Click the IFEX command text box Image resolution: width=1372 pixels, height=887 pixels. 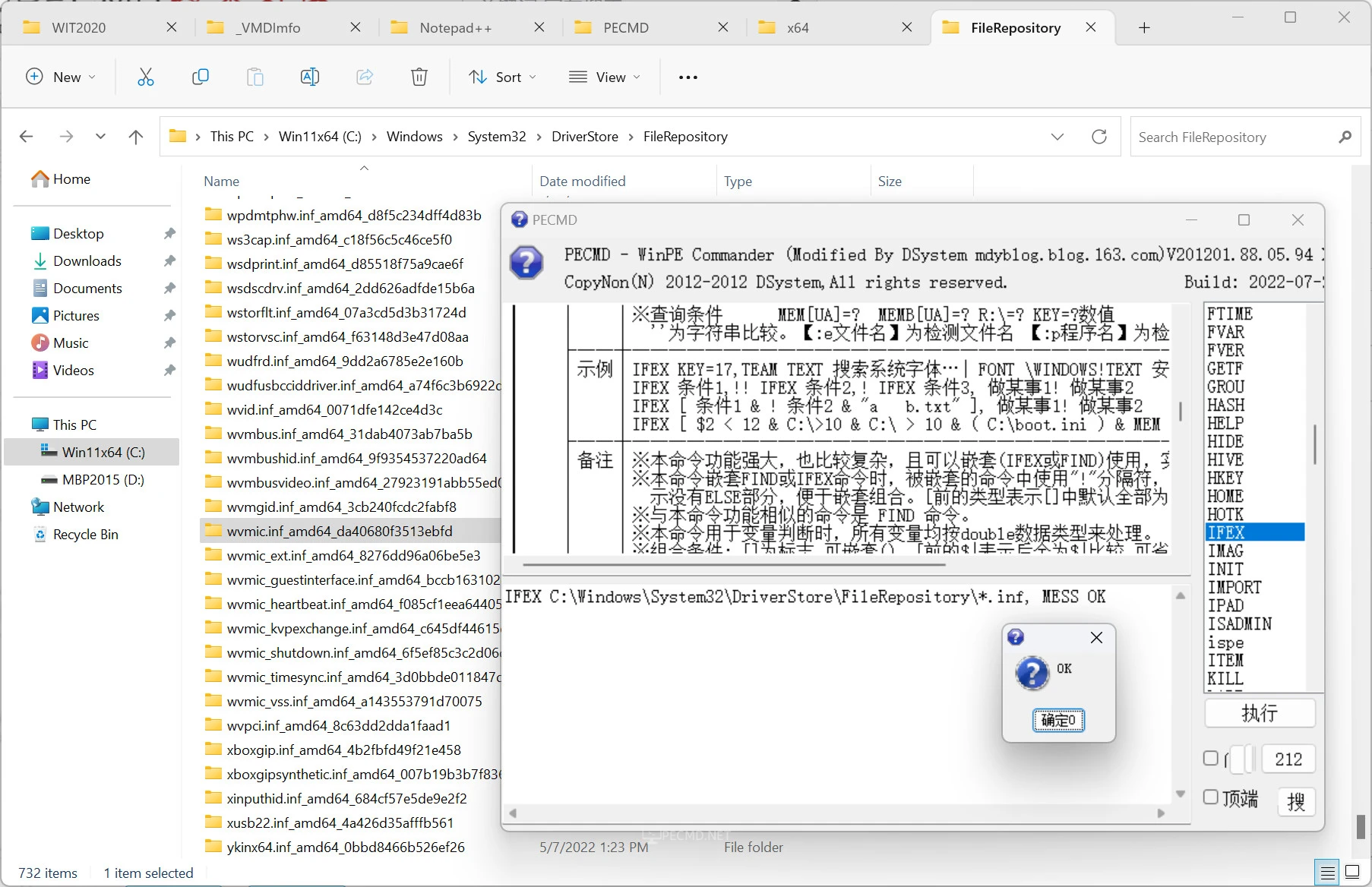(838, 695)
